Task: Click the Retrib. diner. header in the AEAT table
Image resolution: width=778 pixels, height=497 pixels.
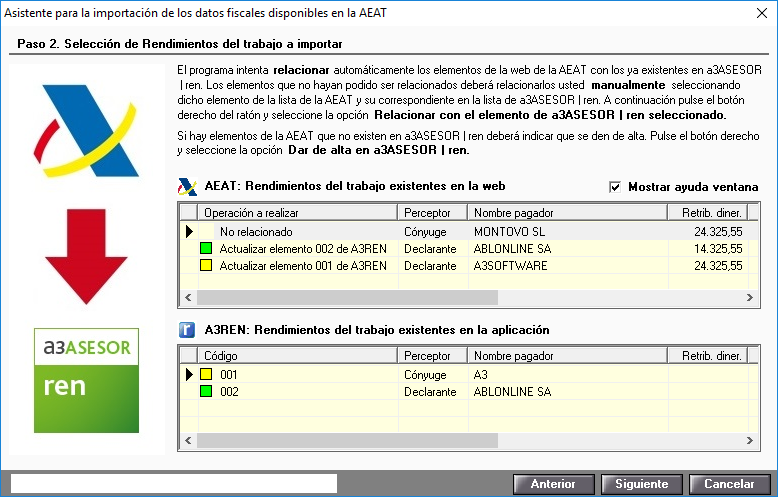Action: pos(708,213)
